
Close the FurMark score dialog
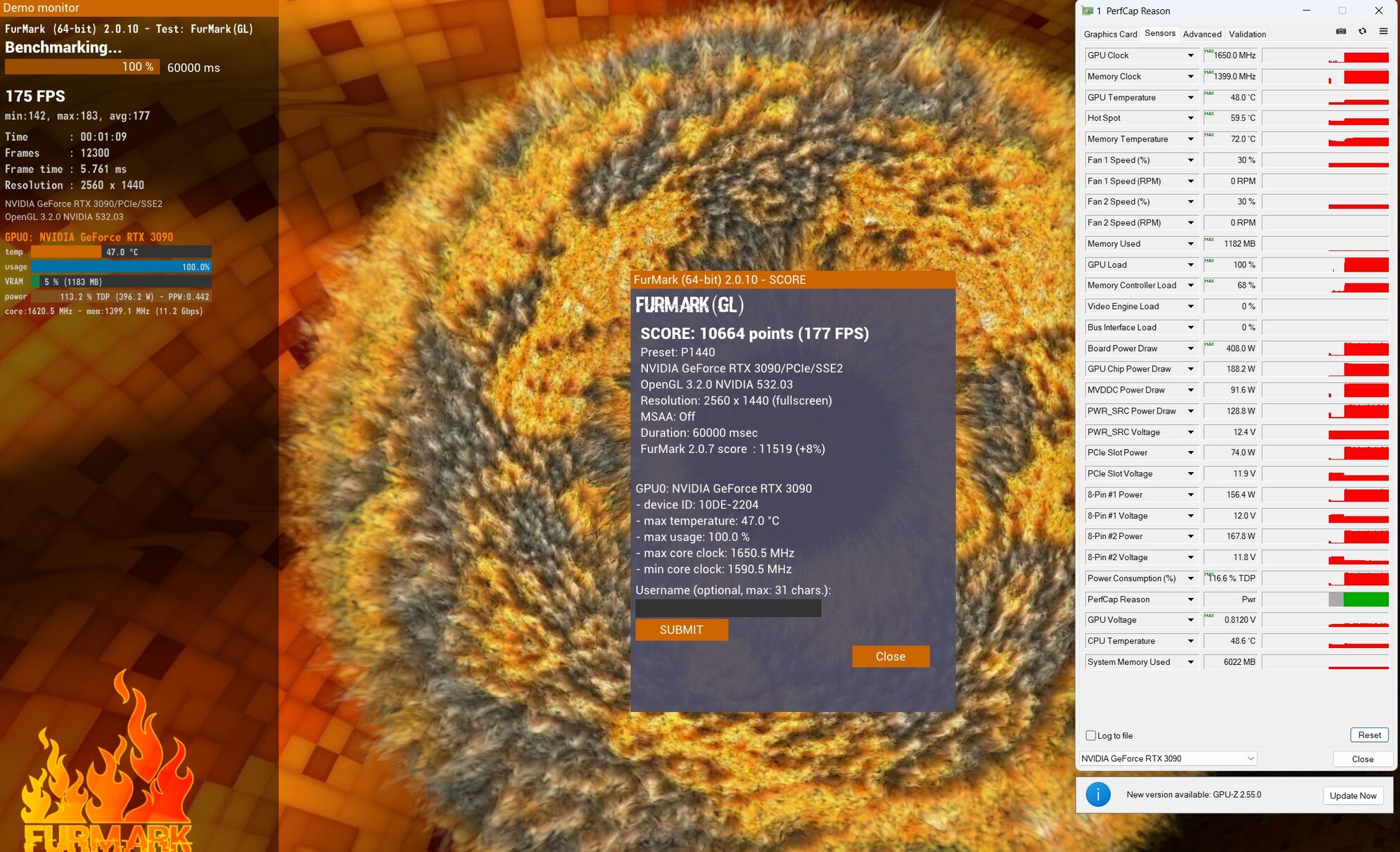point(890,656)
